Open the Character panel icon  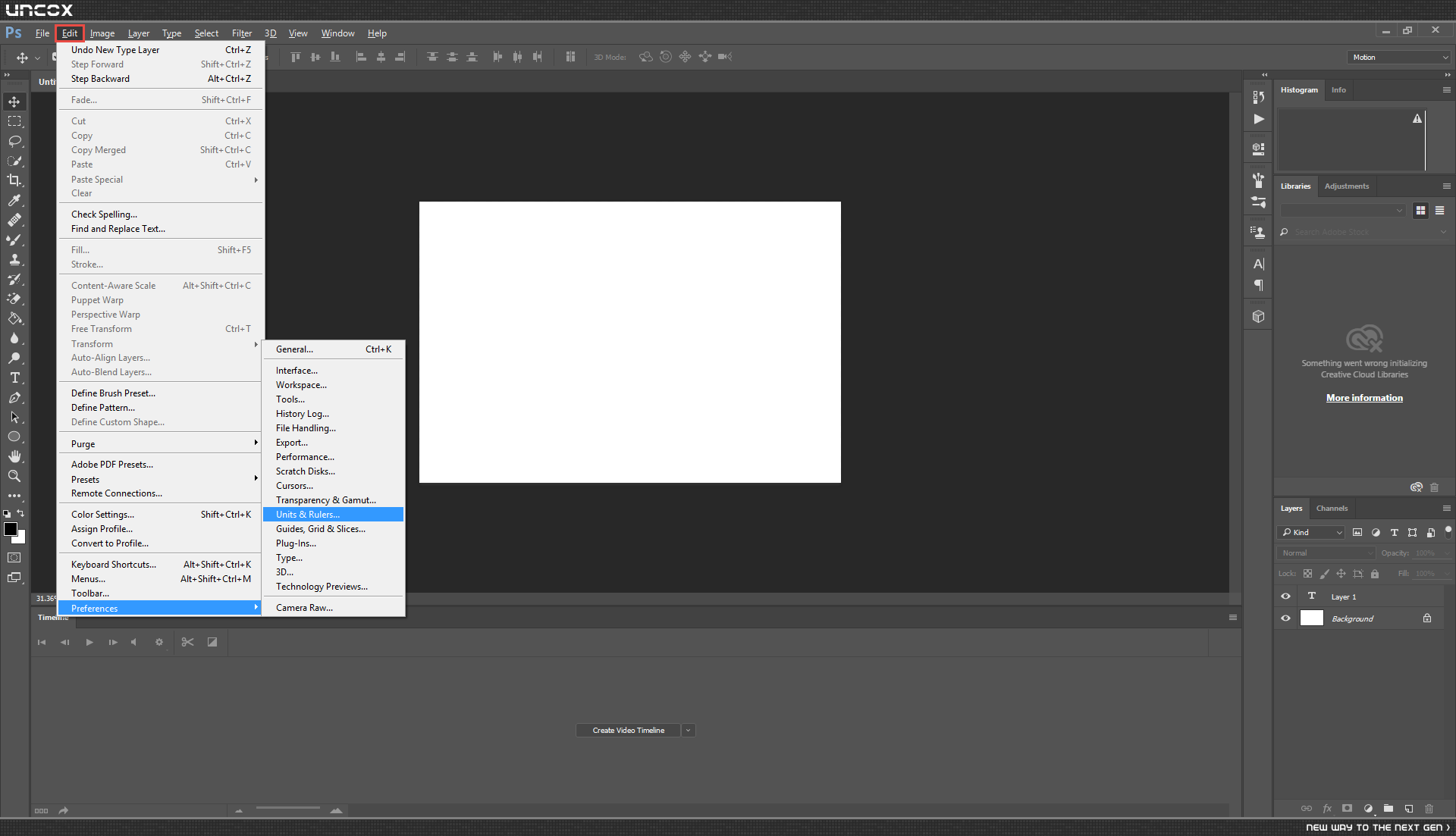(x=1259, y=264)
